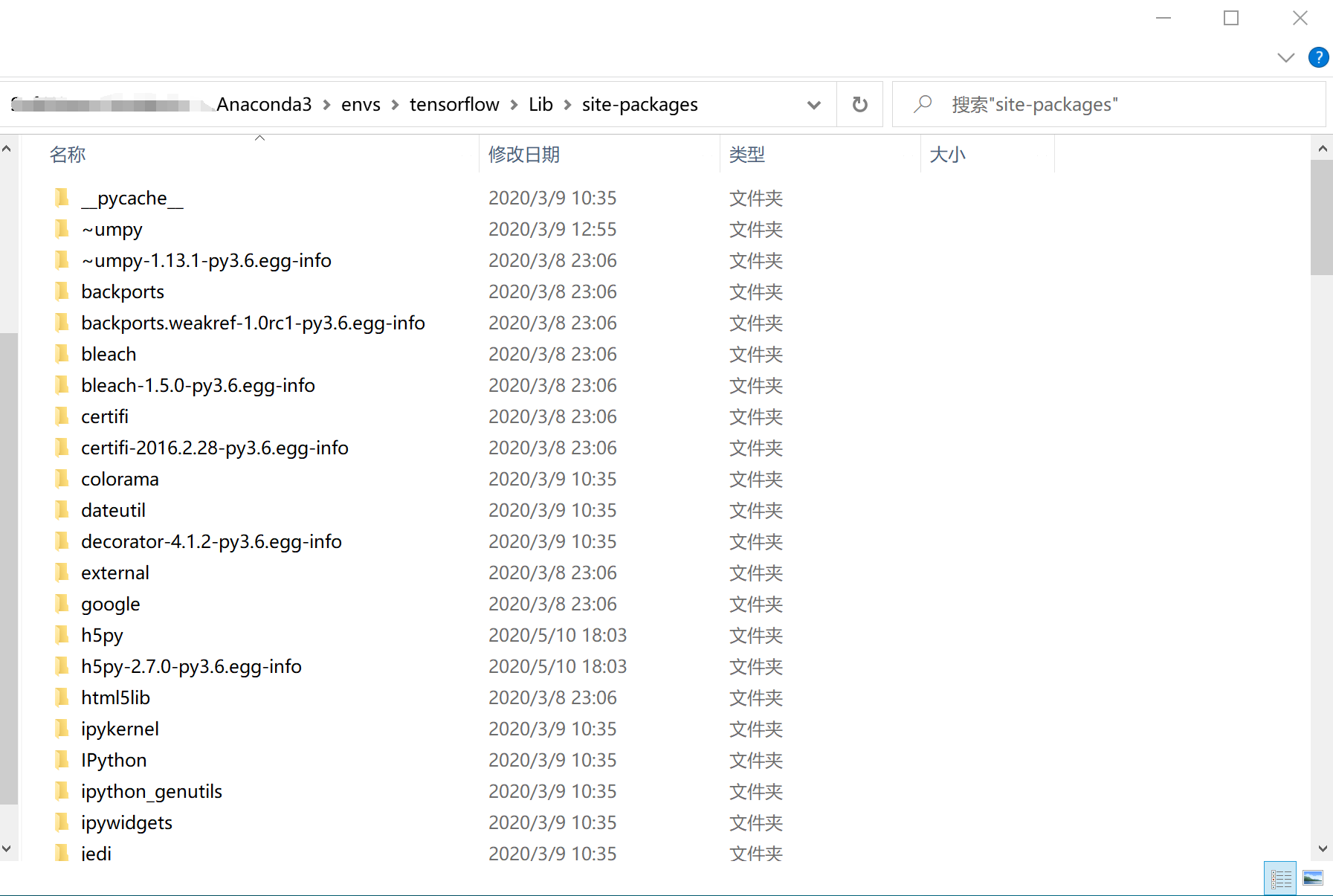Click the google folder name text
The height and width of the screenshot is (896, 1333).
tap(110, 605)
